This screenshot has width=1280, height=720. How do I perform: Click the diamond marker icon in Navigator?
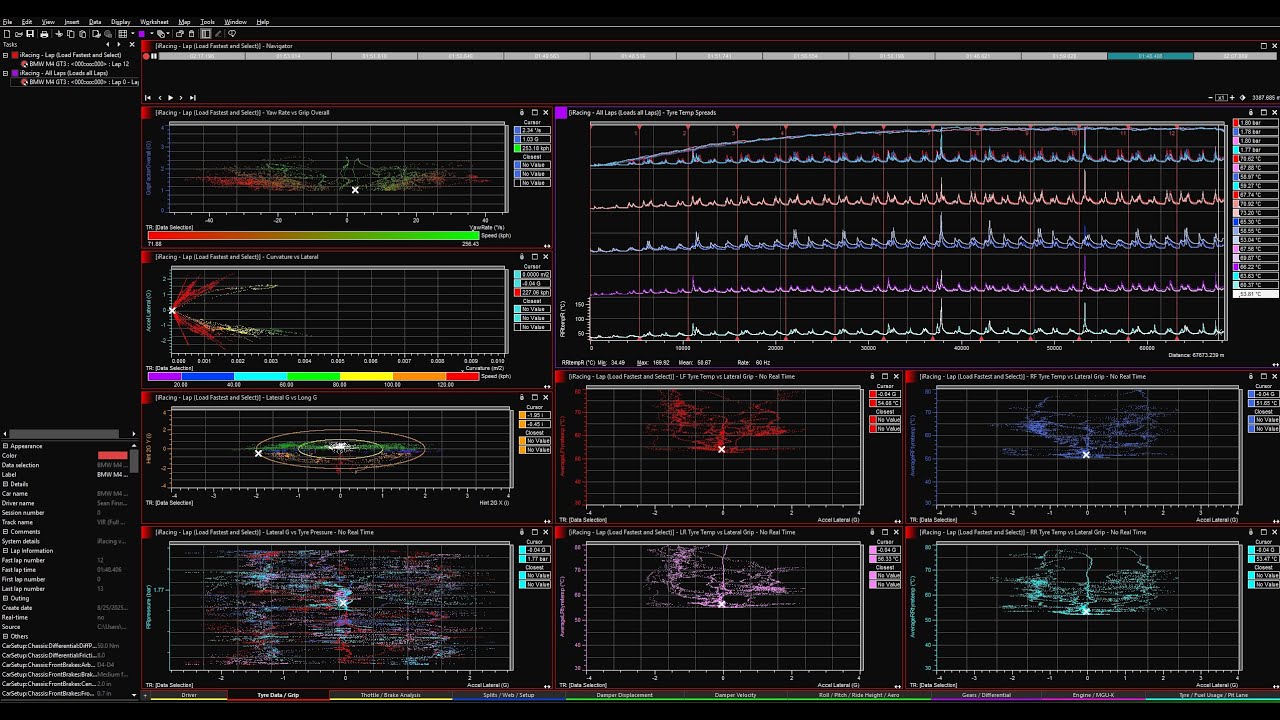coord(1242,98)
